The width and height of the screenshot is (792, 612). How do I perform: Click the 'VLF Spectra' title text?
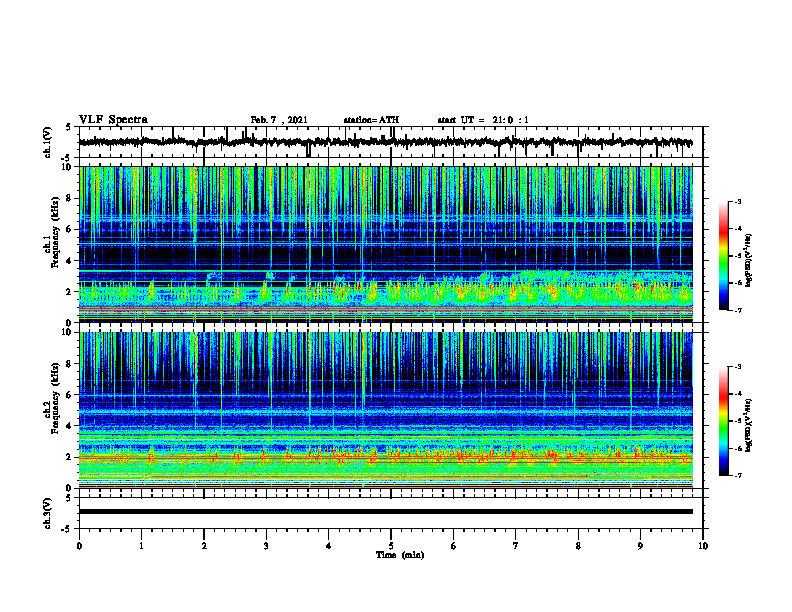(x=113, y=120)
